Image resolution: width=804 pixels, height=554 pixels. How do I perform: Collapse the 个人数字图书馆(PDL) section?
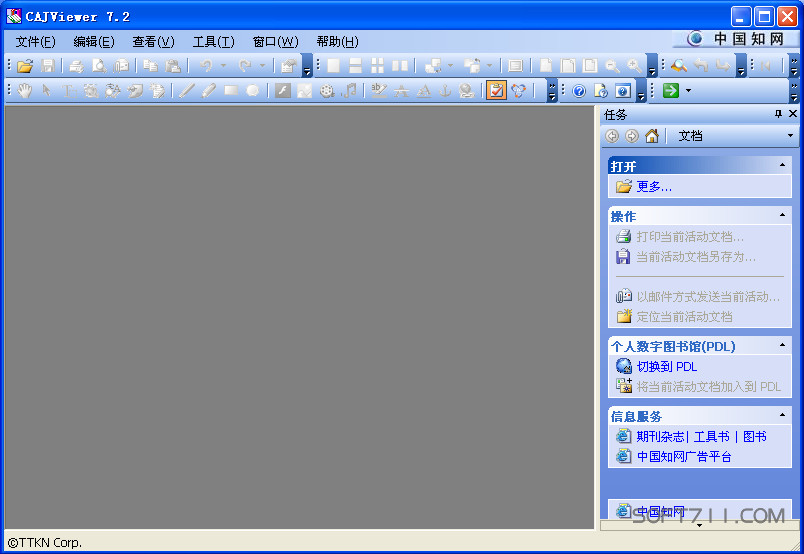782,345
